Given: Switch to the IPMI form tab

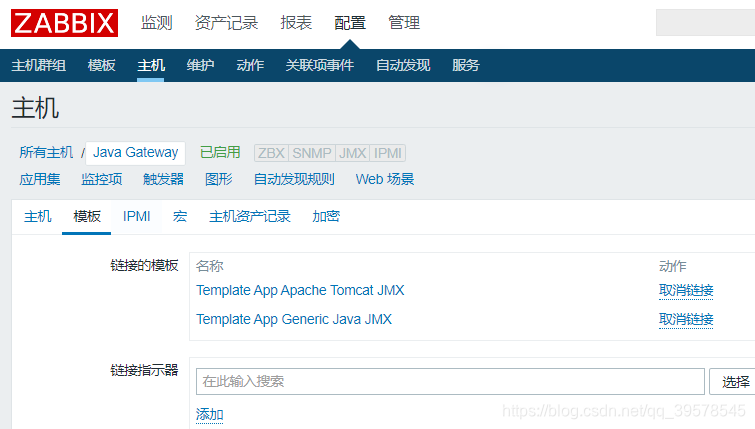Looking at the screenshot, I should click(136, 217).
